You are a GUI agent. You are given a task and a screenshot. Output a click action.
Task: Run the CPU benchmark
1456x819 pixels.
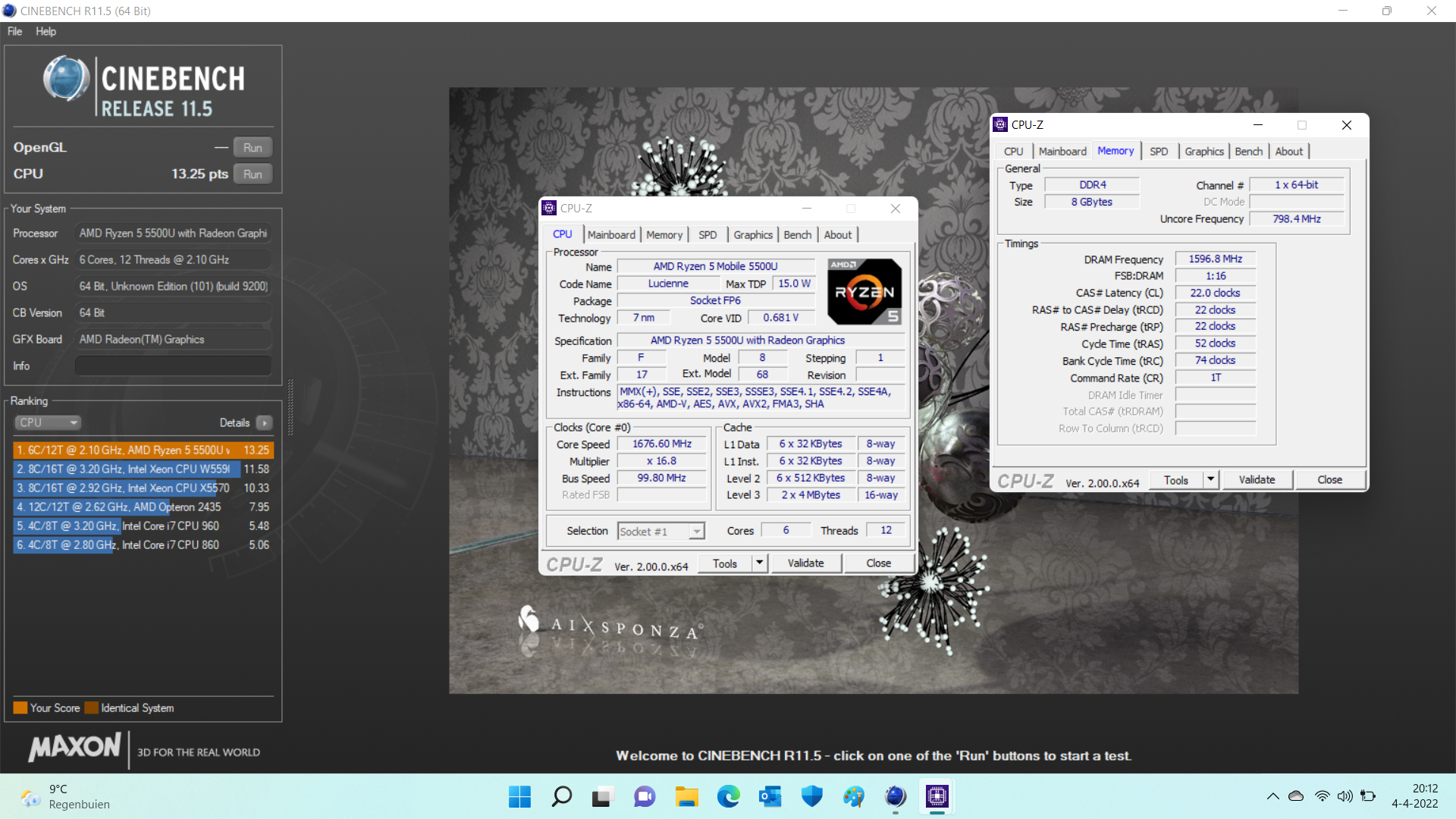click(253, 174)
